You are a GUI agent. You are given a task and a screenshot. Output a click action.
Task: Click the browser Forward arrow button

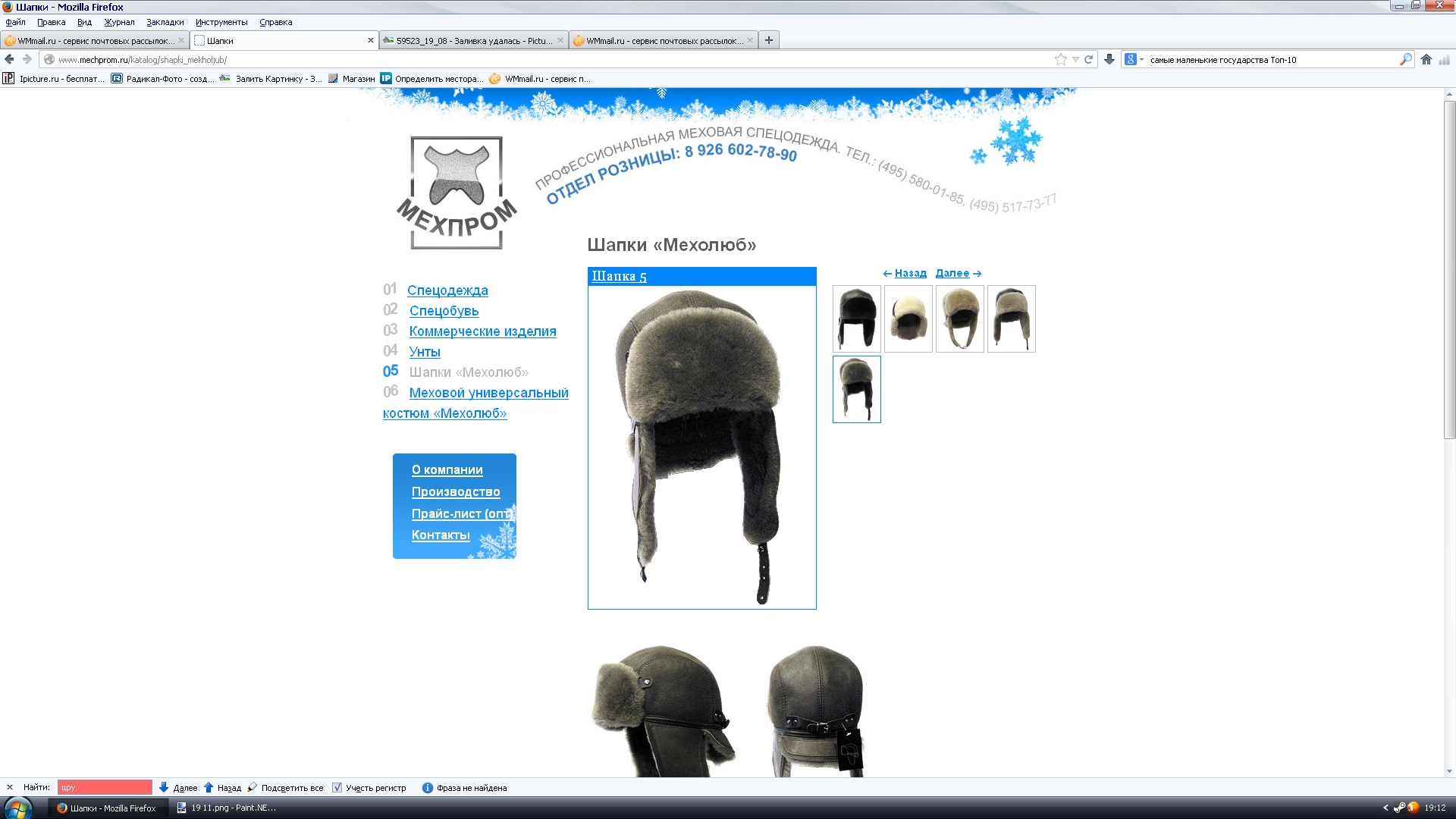[x=27, y=59]
